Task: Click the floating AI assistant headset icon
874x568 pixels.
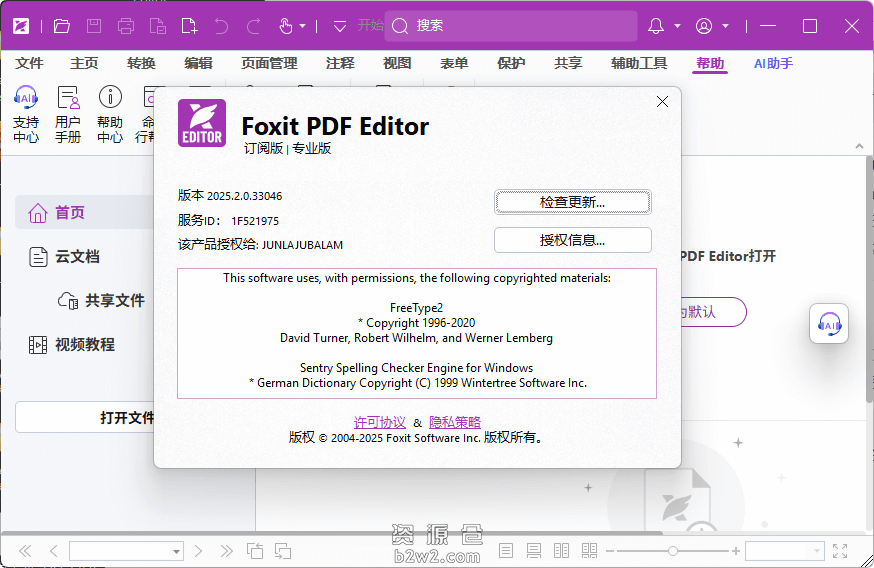Action: point(829,323)
